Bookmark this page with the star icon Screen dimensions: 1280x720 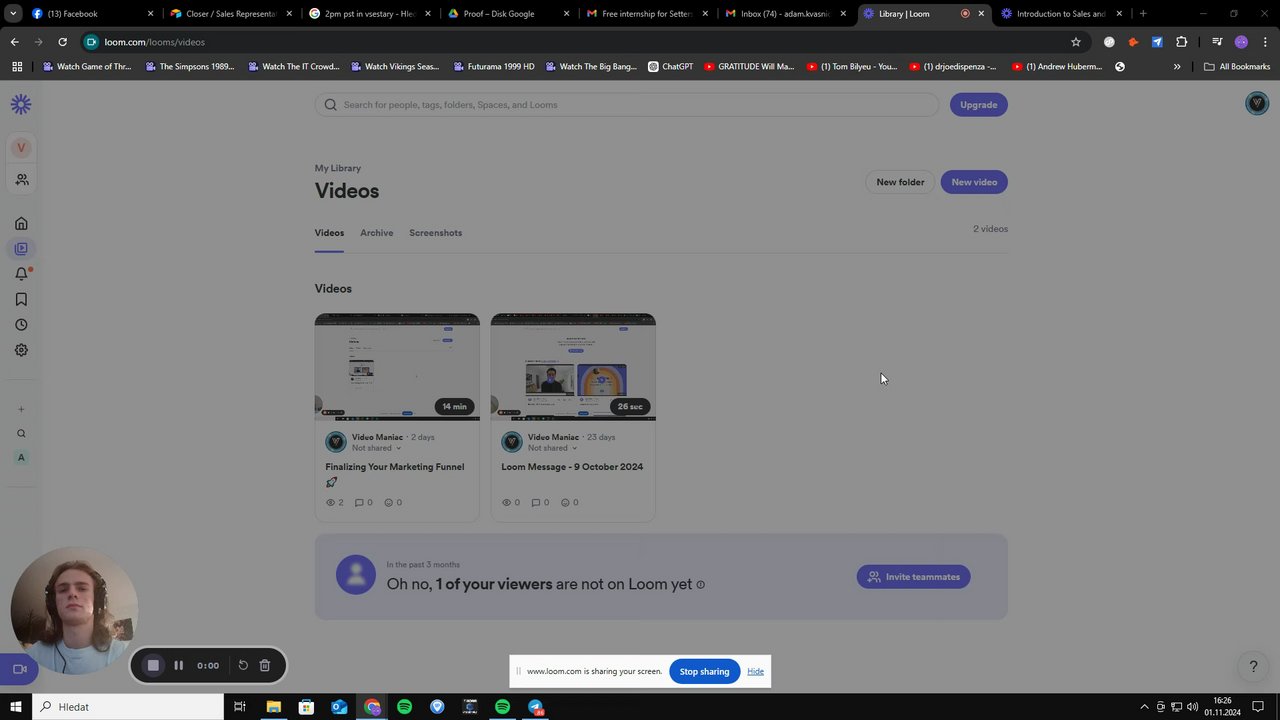(1076, 42)
